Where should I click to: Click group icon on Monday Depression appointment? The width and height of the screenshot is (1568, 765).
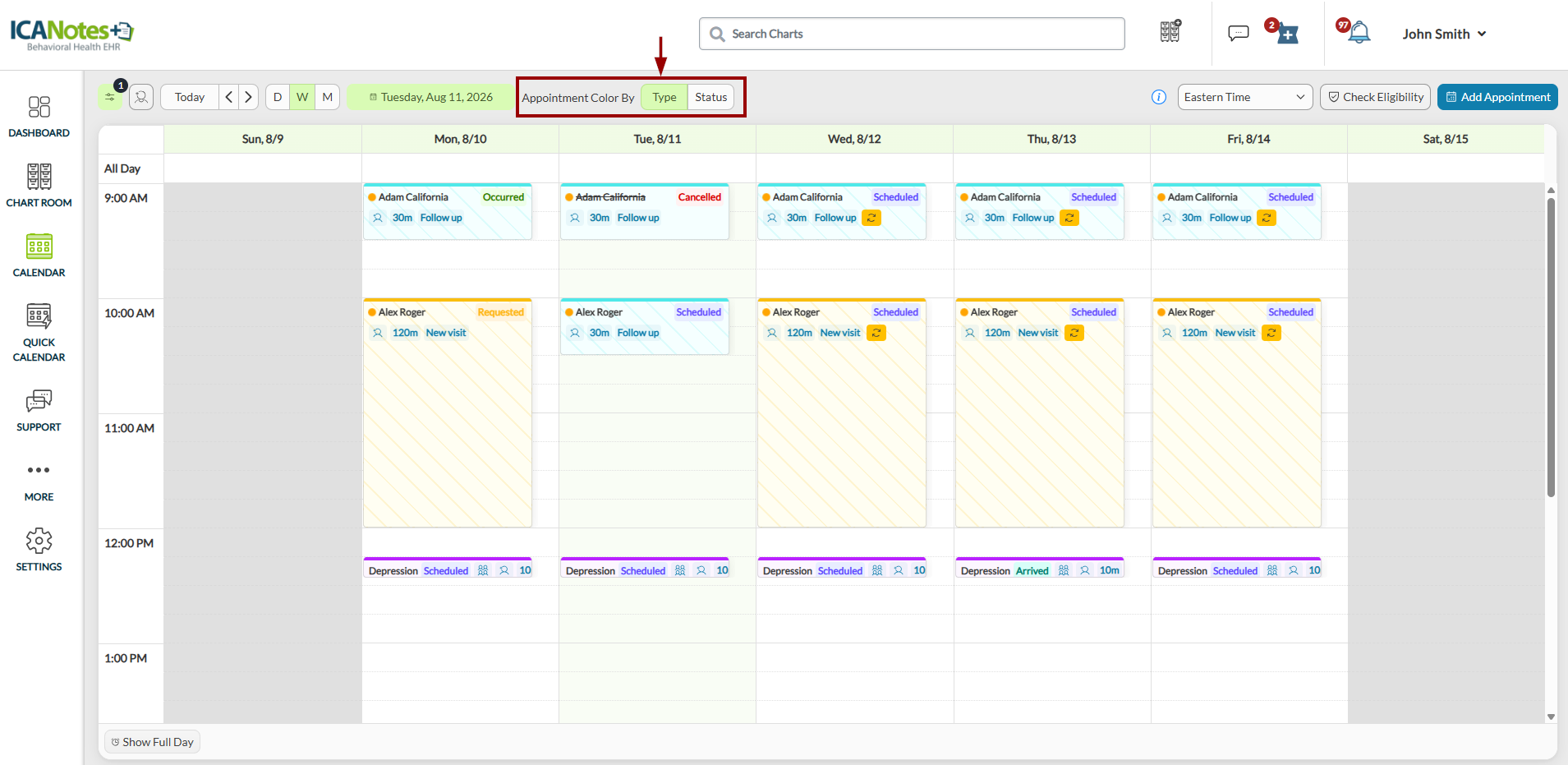(x=483, y=570)
